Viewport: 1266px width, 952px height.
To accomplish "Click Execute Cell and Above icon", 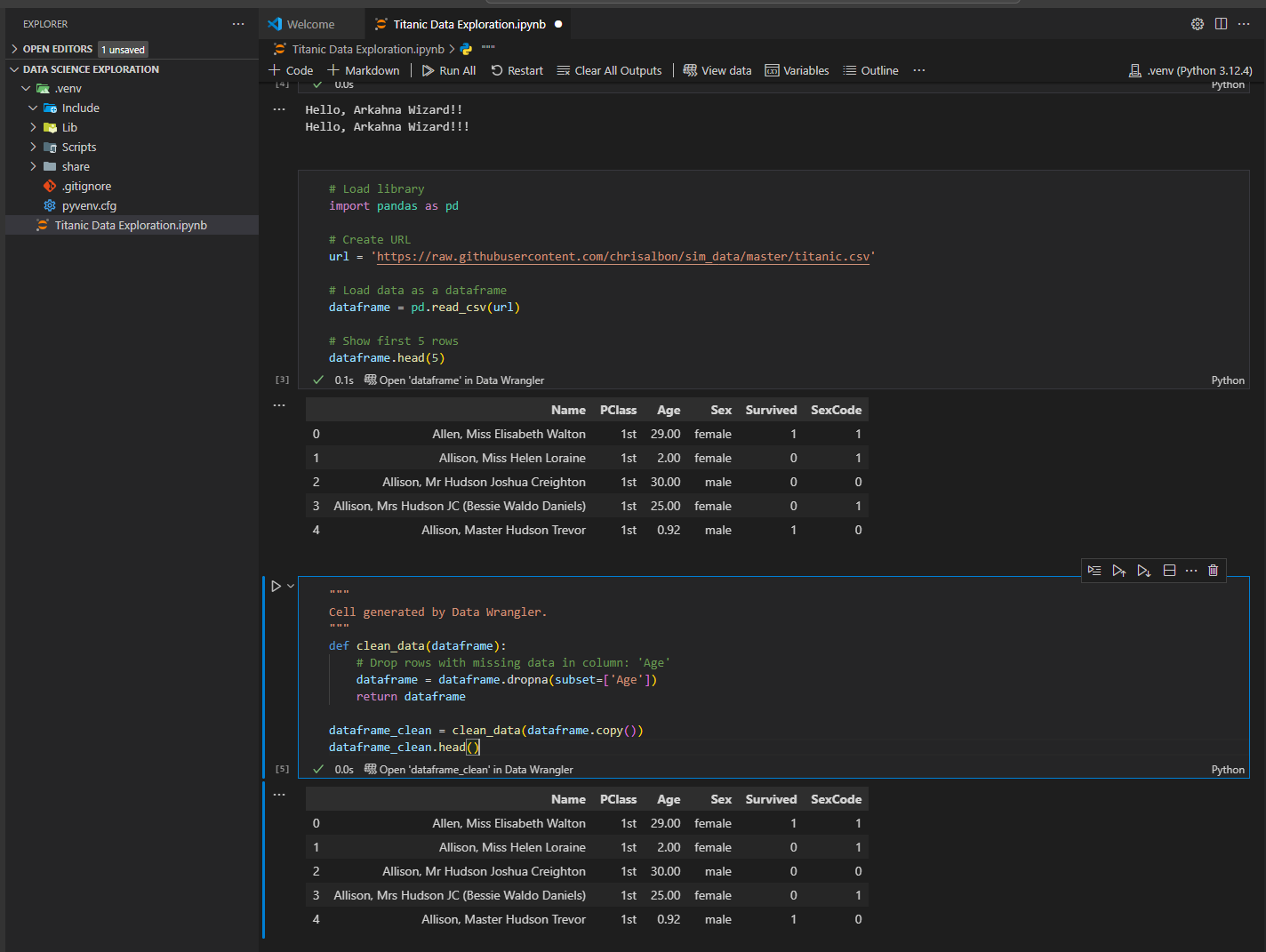I will coord(1119,570).
